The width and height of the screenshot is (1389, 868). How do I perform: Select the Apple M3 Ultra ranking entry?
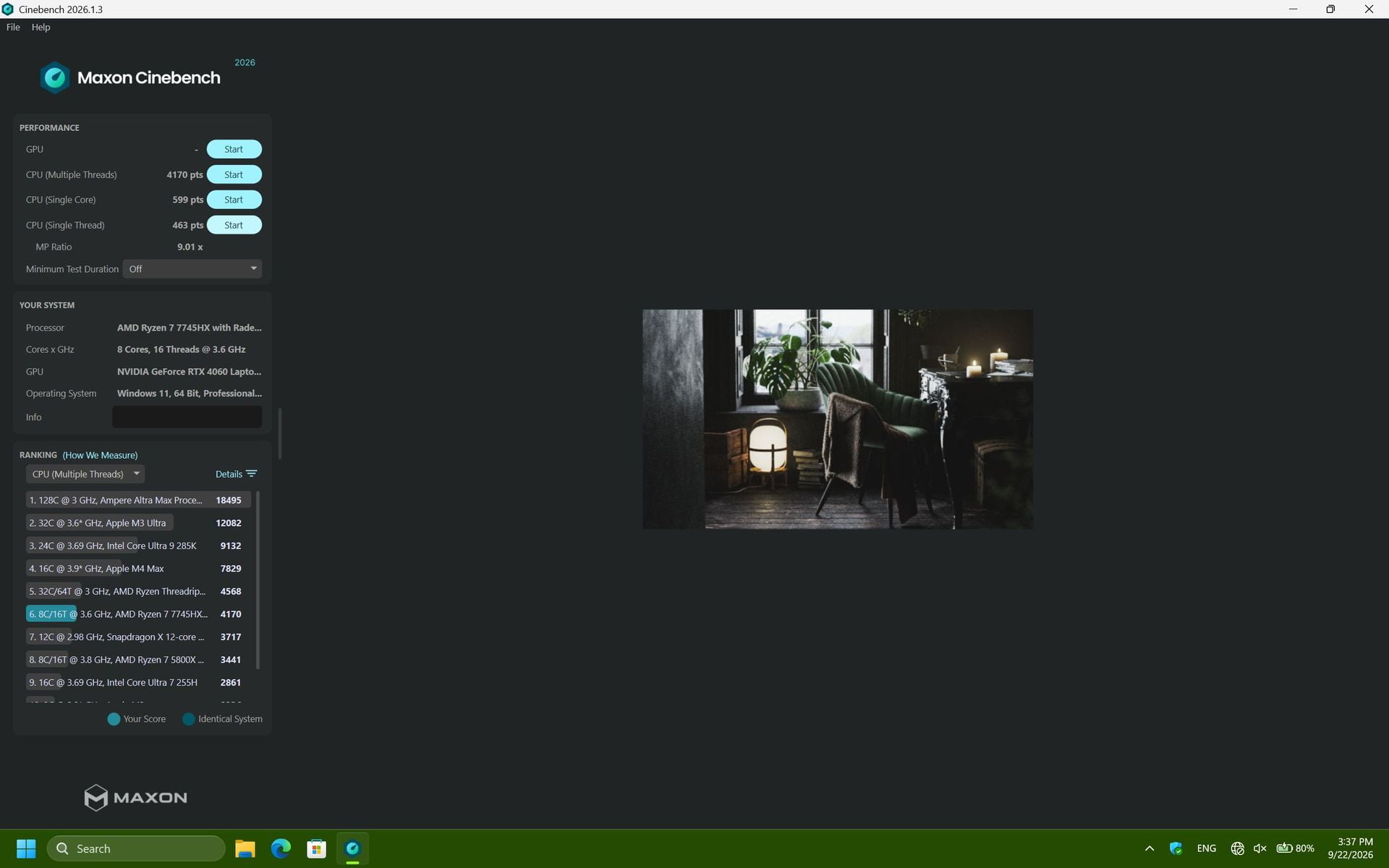coord(137,522)
